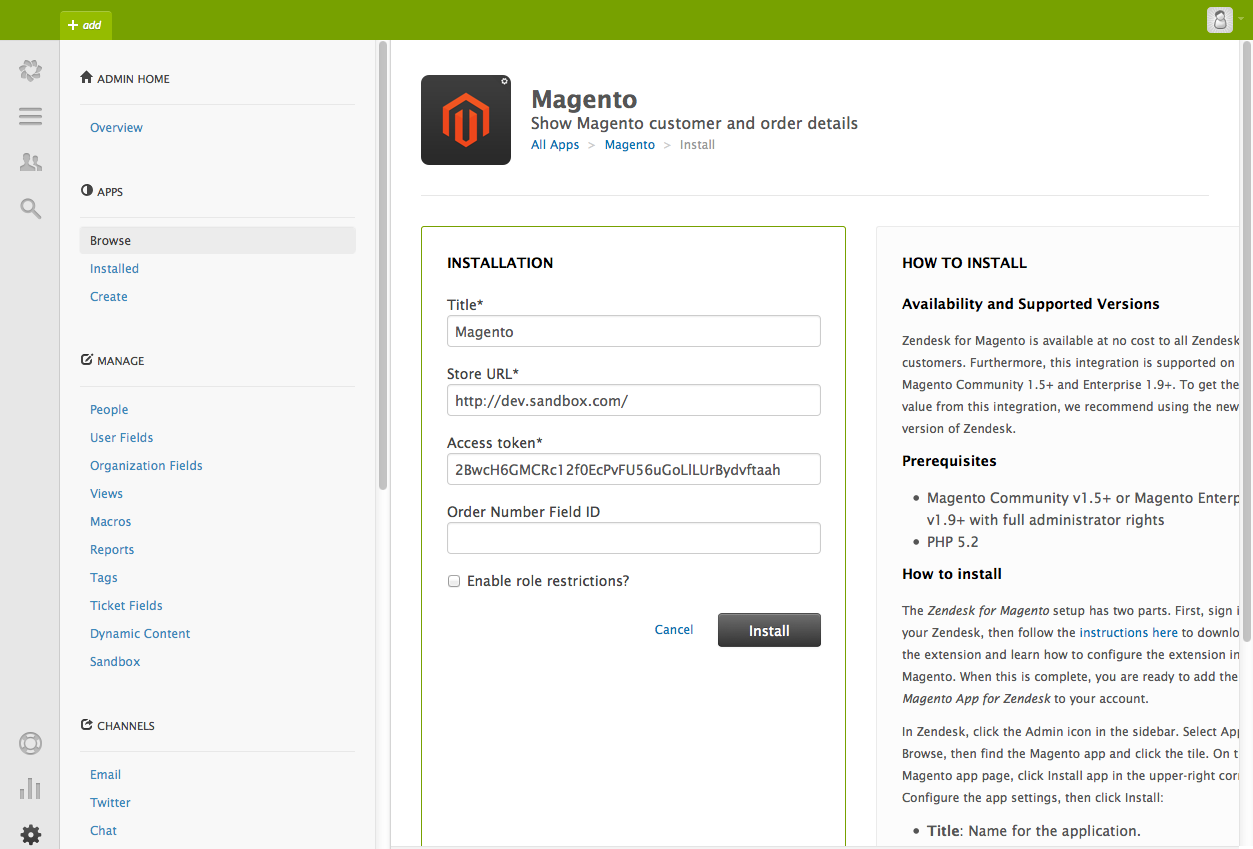This screenshot has height=849, width=1253.
Task: Click the All Apps breadcrumb link
Action: [x=555, y=145]
